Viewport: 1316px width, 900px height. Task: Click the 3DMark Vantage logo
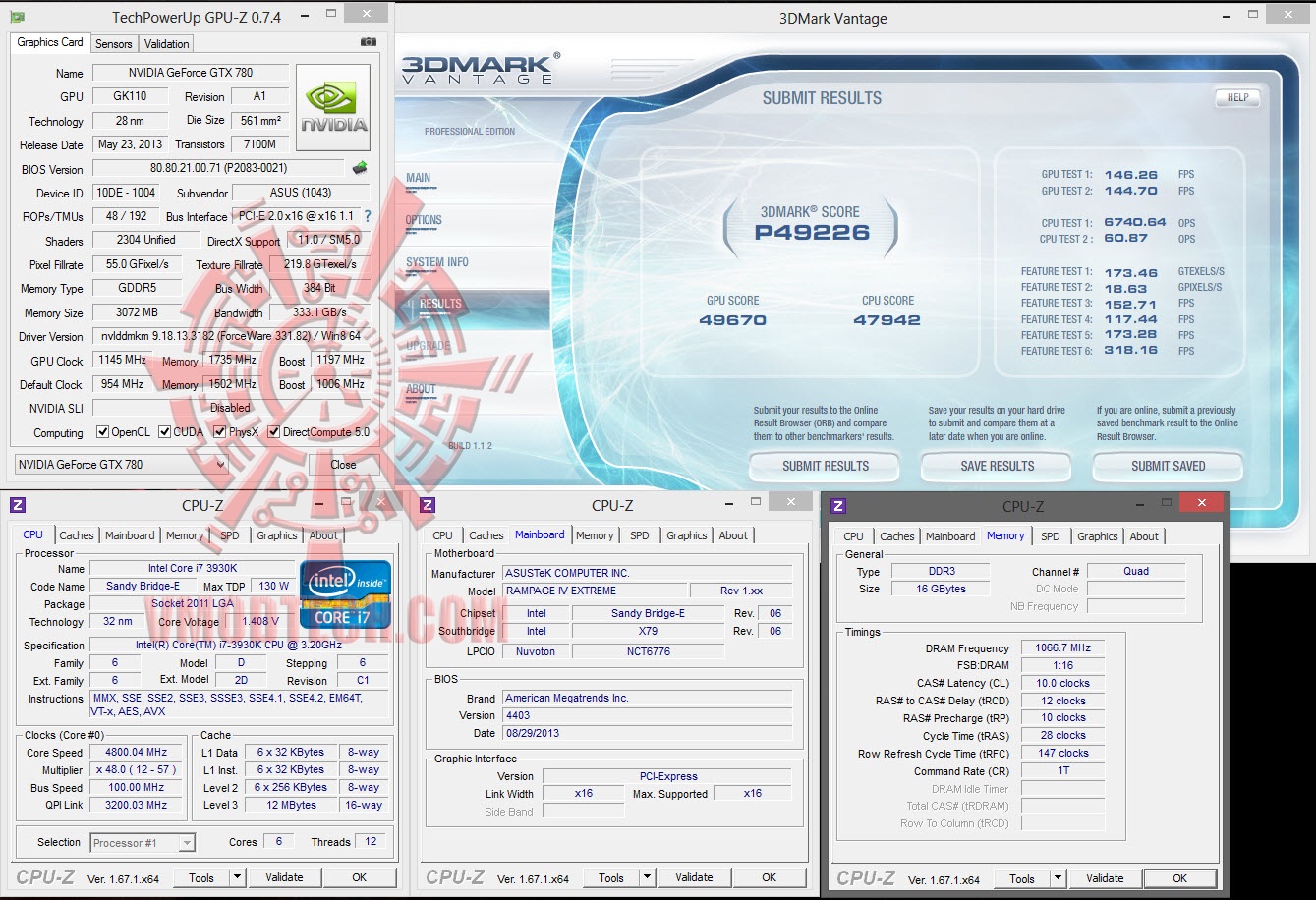click(480, 67)
